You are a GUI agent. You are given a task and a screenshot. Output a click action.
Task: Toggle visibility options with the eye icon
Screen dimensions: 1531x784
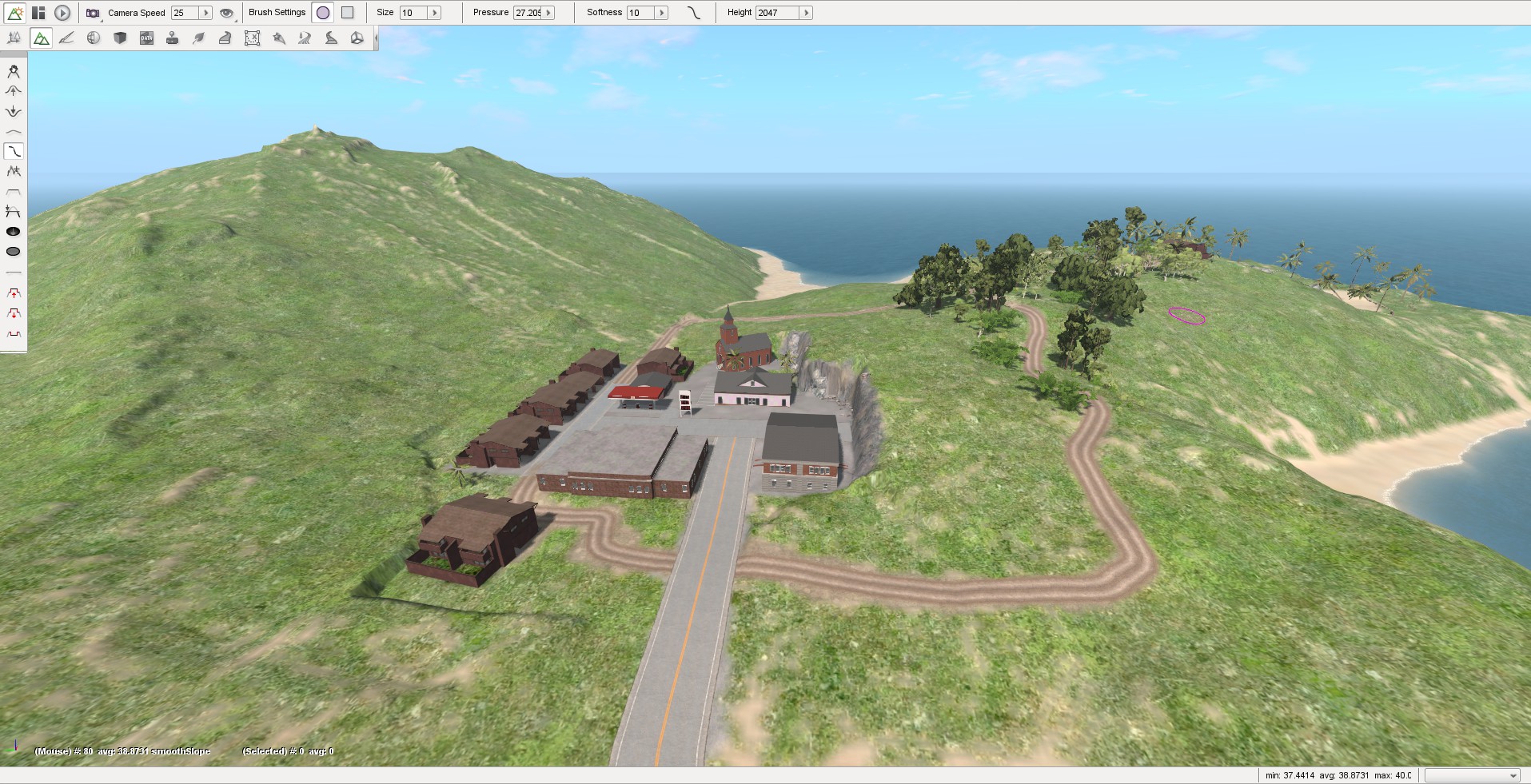(226, 13)
